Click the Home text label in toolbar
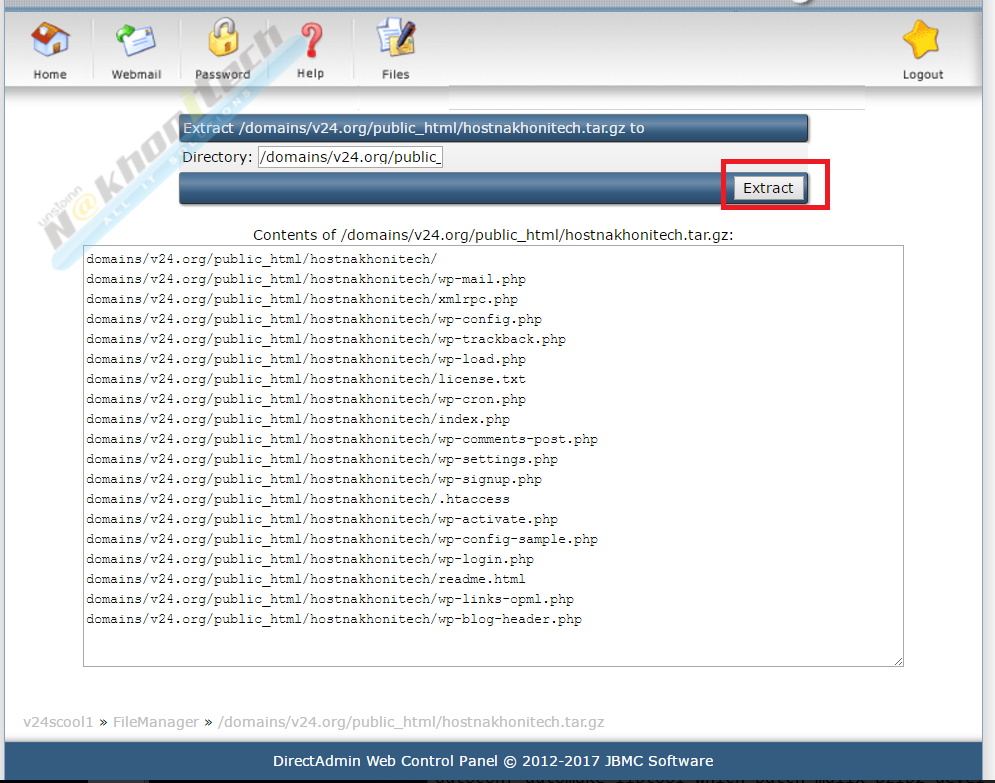 coord(50,75)
